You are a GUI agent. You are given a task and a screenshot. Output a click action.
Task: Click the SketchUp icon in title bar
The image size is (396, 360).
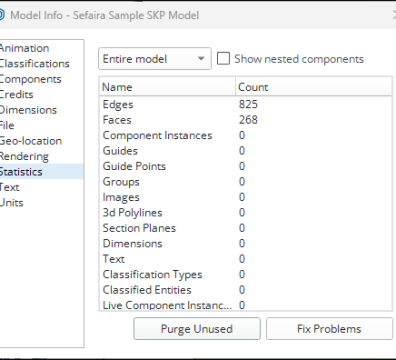(x=2, y=15)
